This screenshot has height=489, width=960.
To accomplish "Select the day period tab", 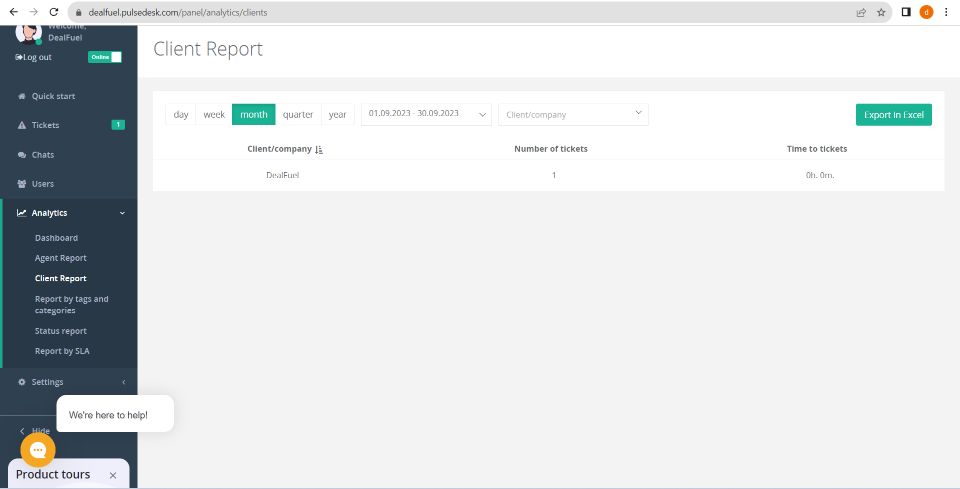I will 181,114.
